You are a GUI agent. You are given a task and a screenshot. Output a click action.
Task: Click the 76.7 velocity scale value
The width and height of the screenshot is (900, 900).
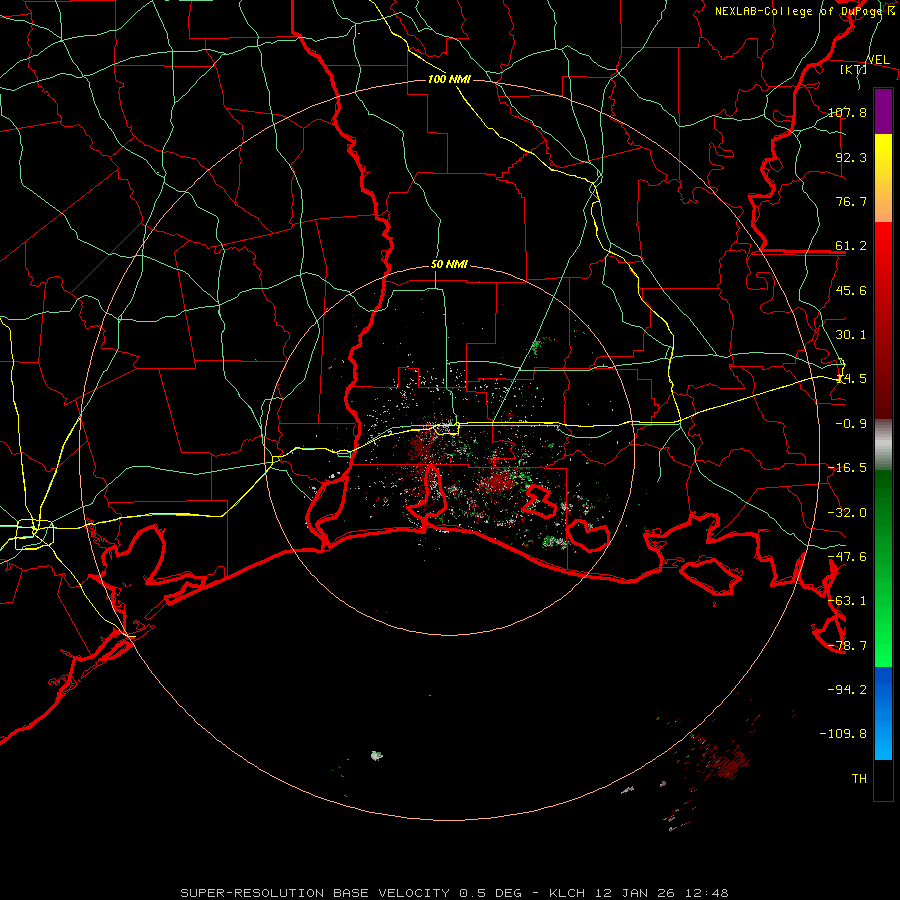tap(851, 201)
